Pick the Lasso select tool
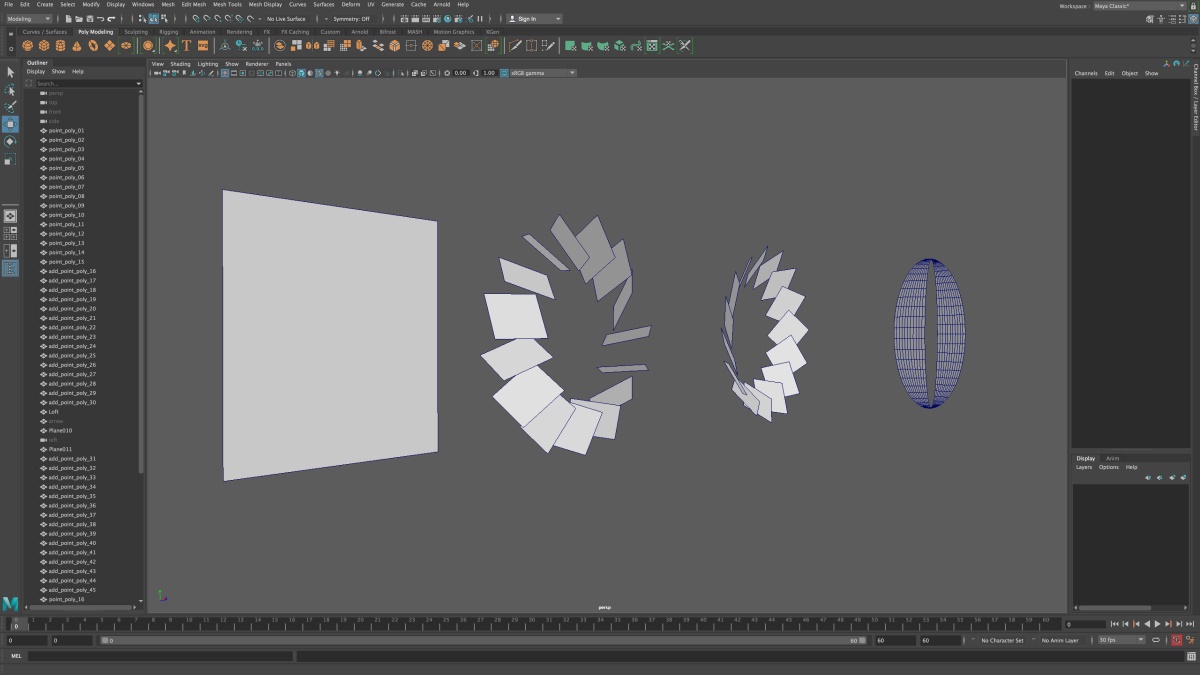The image size is (1200, 675). 10,89
